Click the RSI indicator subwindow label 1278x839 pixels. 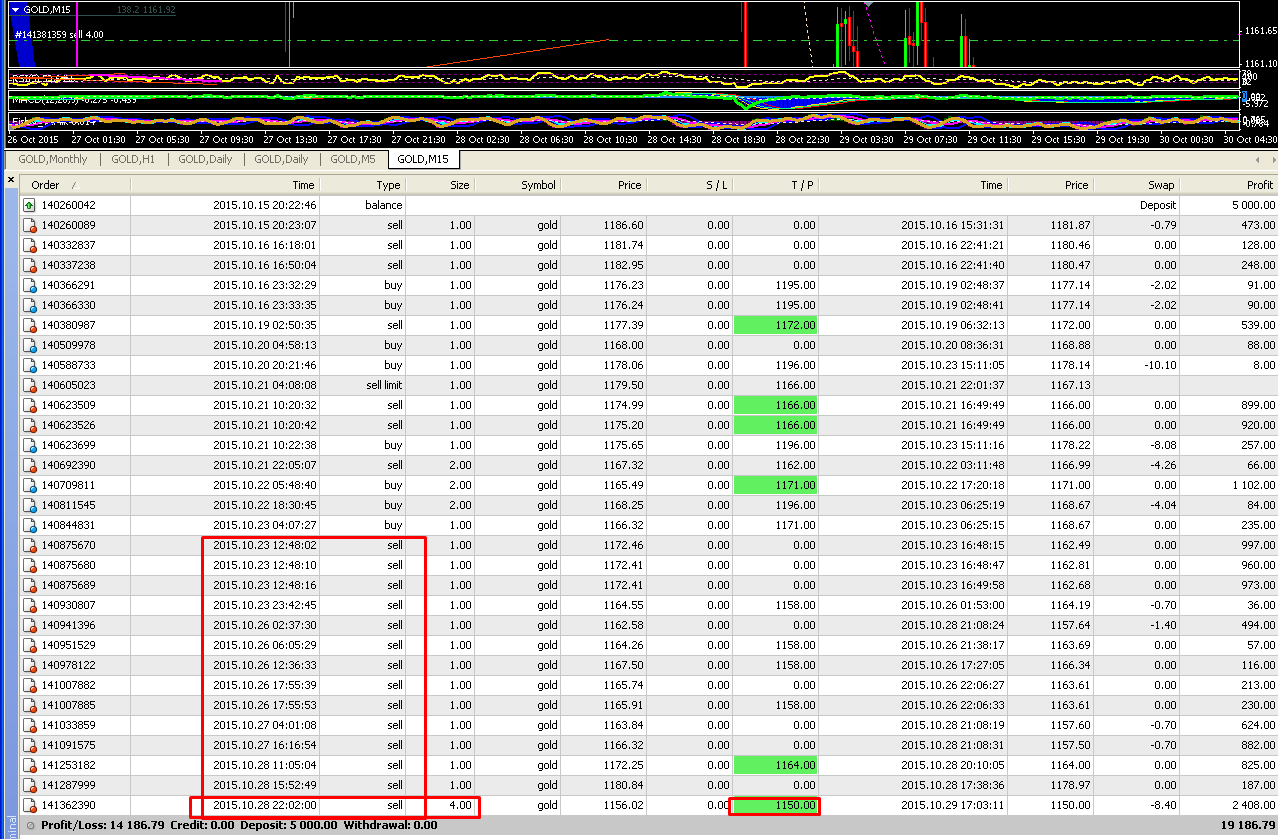point(45,78)
